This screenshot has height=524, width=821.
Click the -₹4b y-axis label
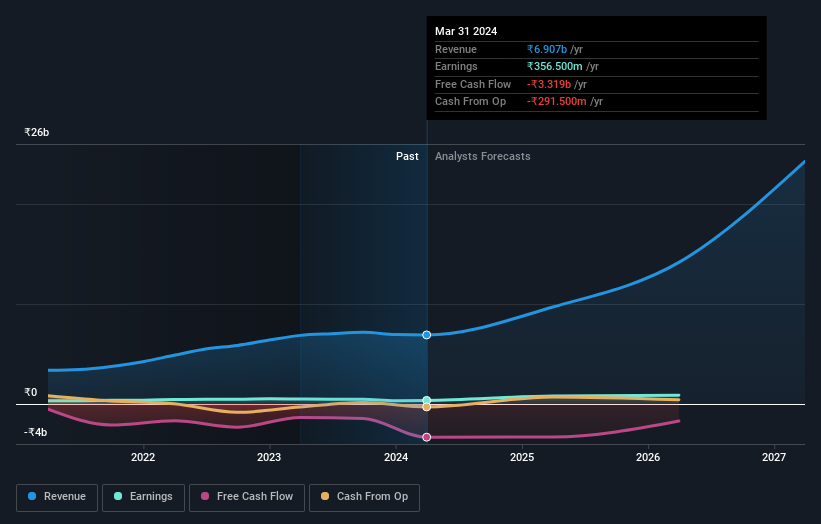[x=36, y=432]
